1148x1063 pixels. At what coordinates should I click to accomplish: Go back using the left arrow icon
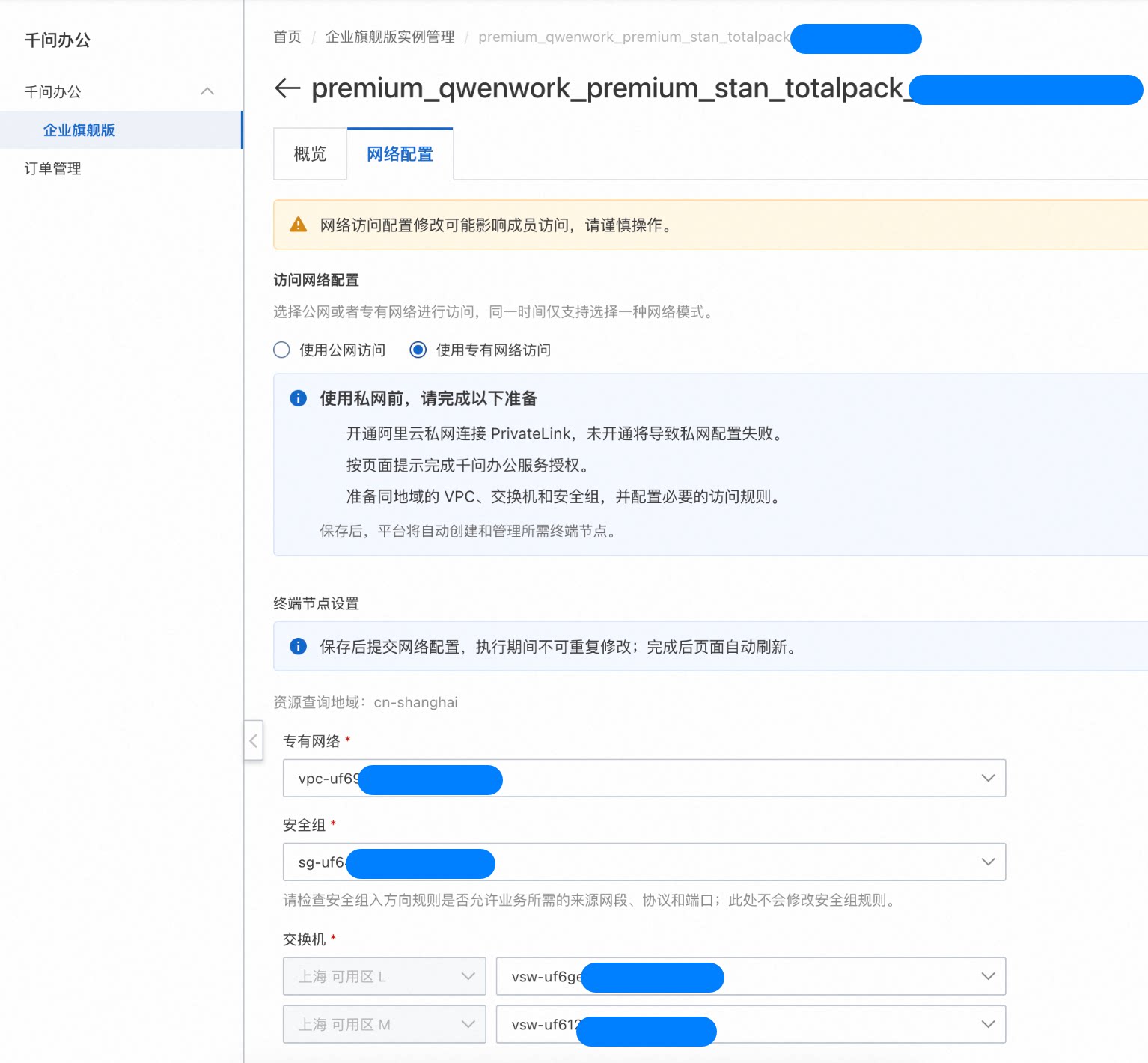(x=287, y=88)
